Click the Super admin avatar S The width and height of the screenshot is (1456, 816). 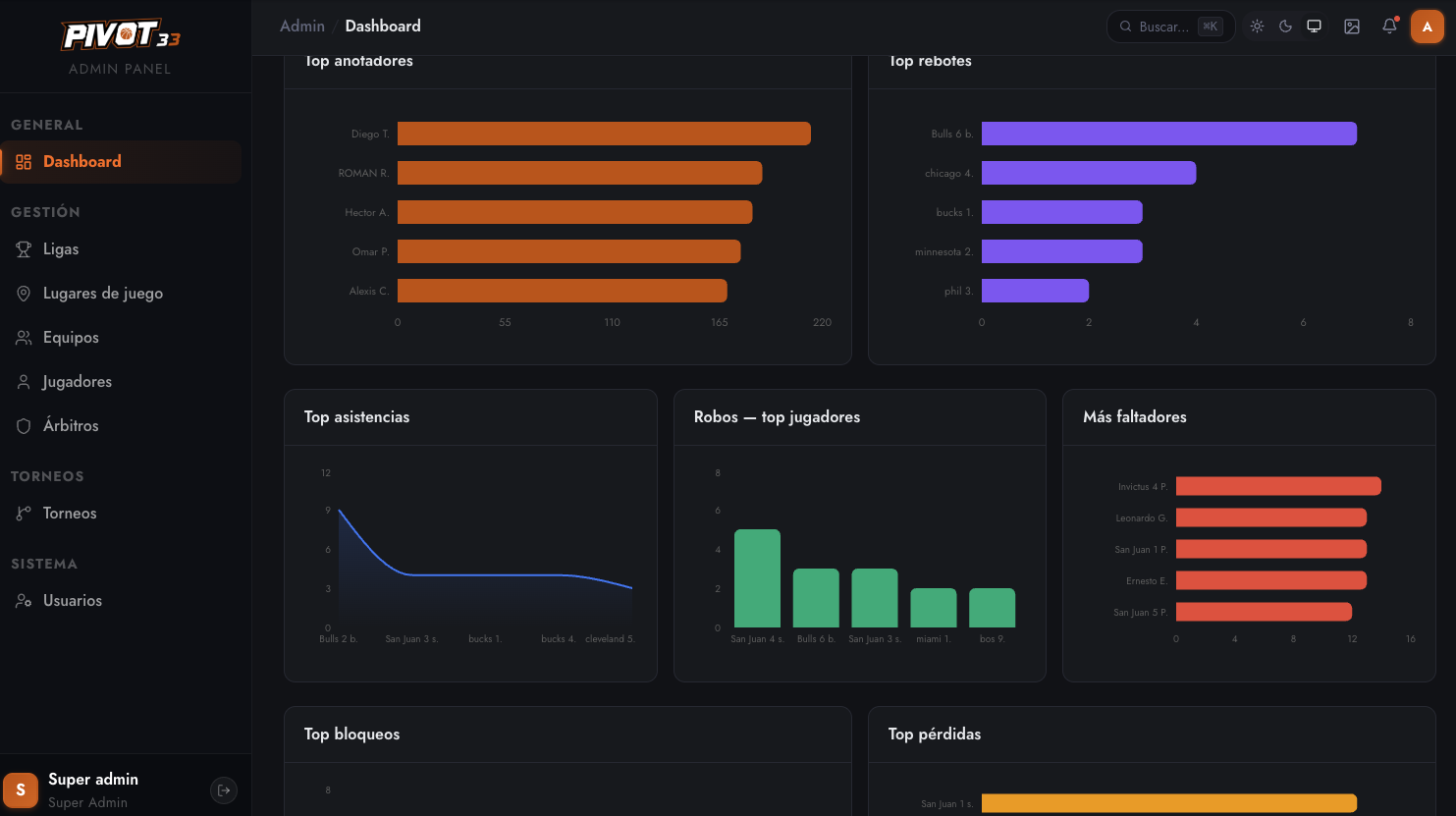coord(21,790)
